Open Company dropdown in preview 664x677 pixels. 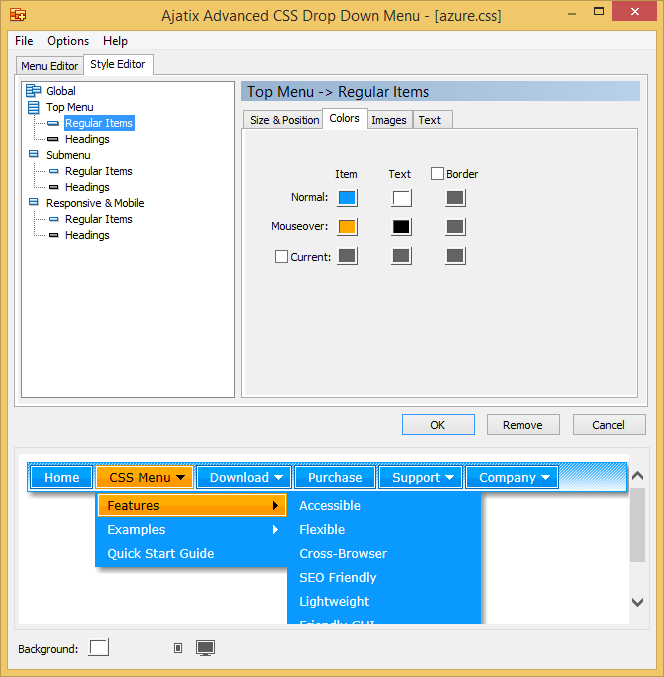point(512,477)
